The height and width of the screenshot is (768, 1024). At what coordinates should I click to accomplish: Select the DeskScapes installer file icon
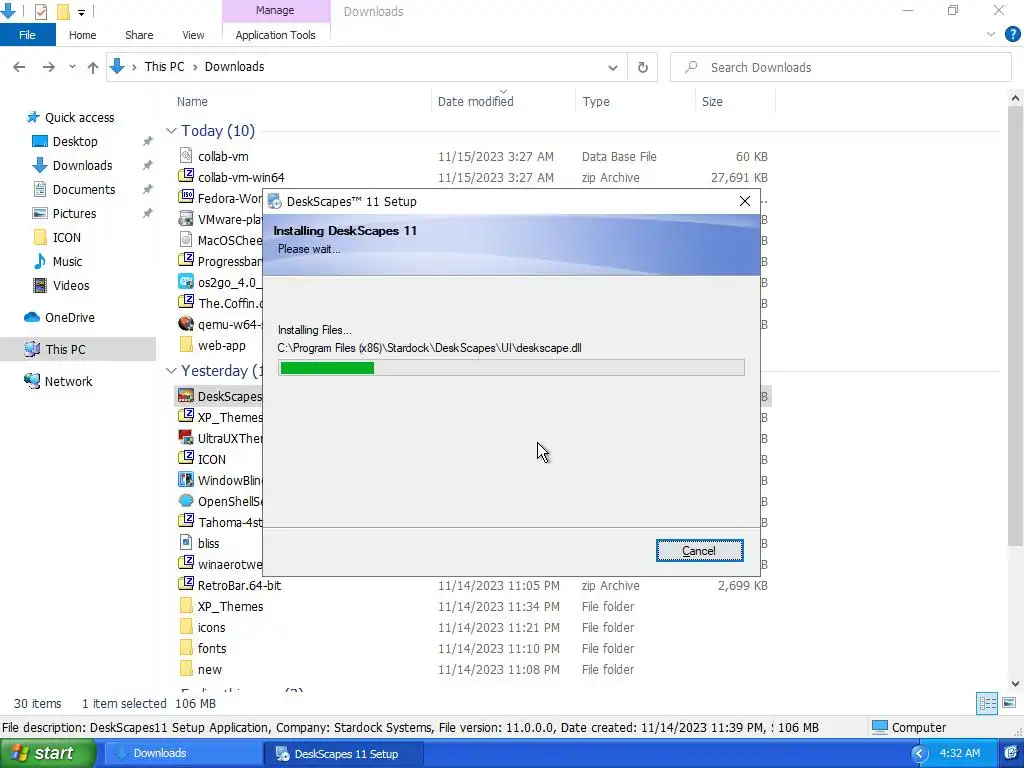(x=186, y=396)
